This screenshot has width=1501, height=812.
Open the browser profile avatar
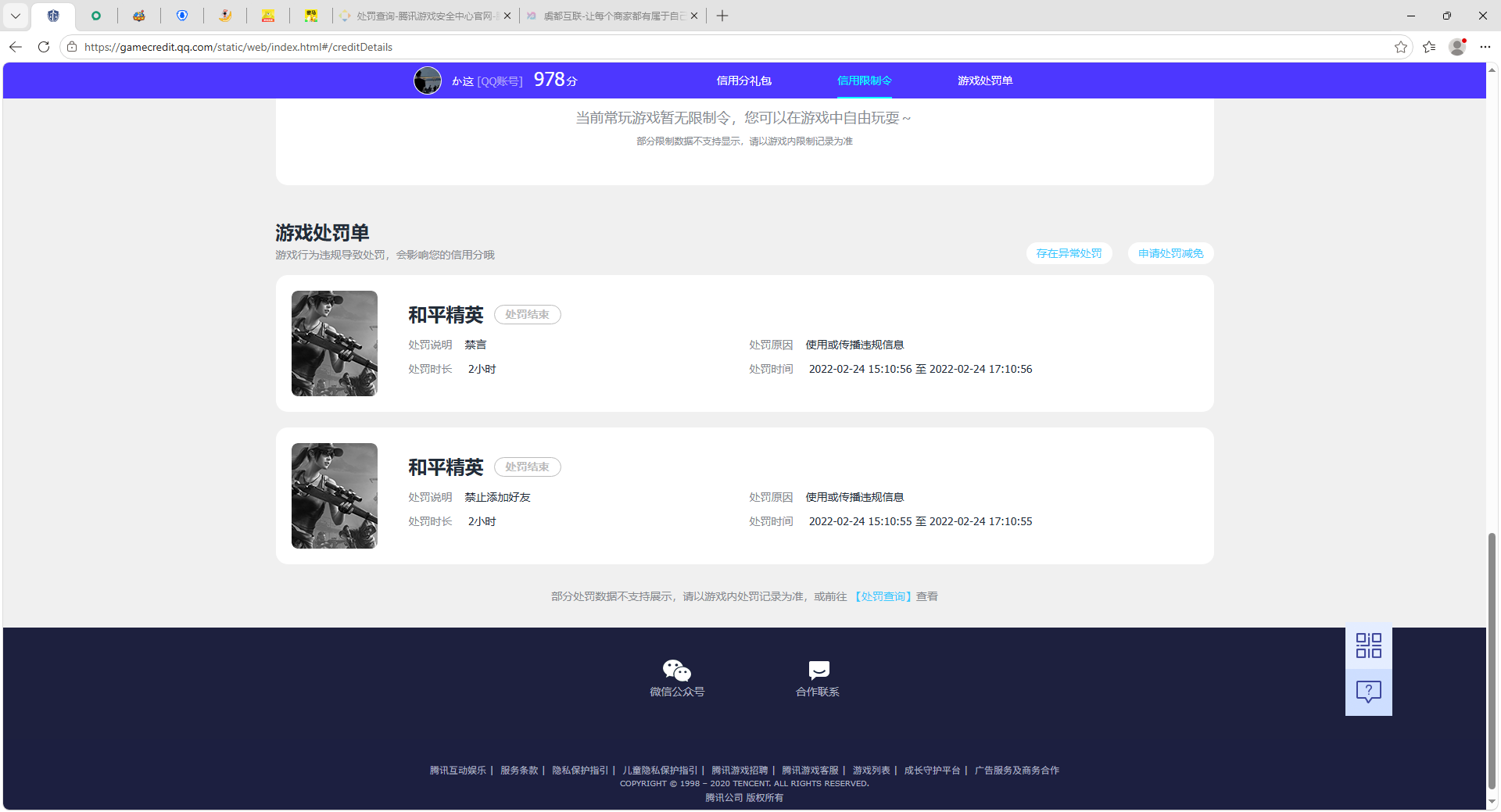(1457, 47)
